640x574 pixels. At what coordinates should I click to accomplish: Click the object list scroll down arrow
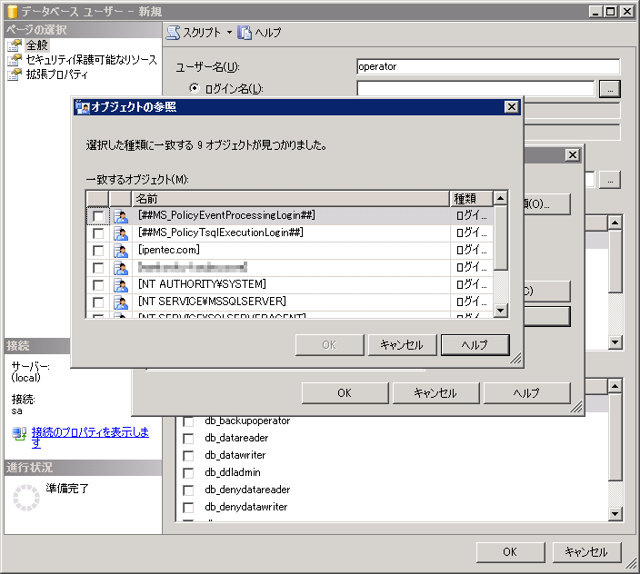click(x=500, y=311)
